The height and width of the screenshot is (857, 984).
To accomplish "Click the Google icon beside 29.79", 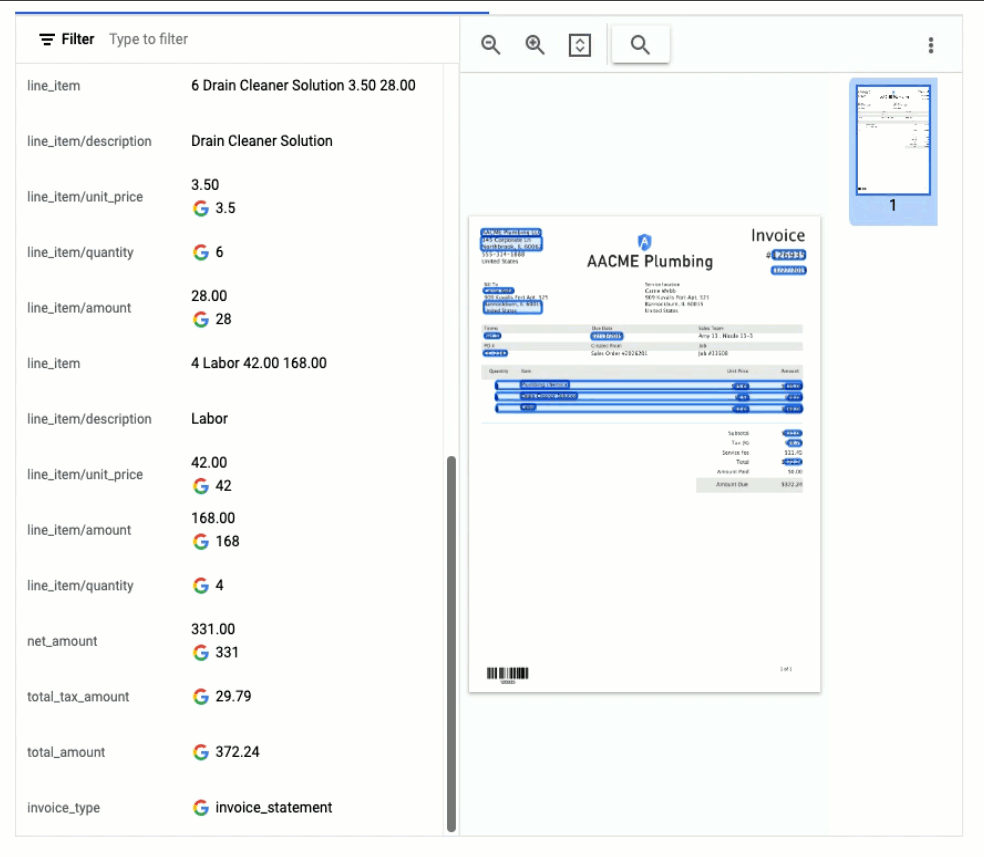I will tap(201, 696).
